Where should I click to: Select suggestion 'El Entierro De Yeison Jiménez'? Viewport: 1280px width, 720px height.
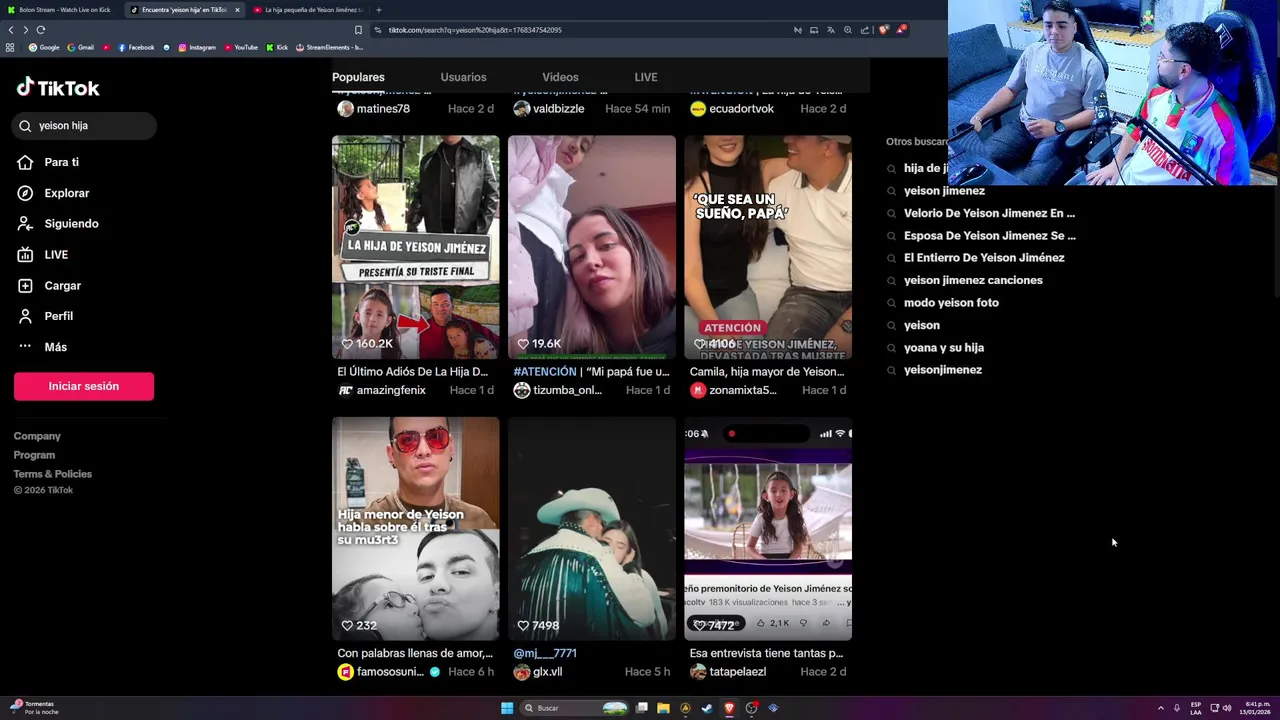coord(984,258)
